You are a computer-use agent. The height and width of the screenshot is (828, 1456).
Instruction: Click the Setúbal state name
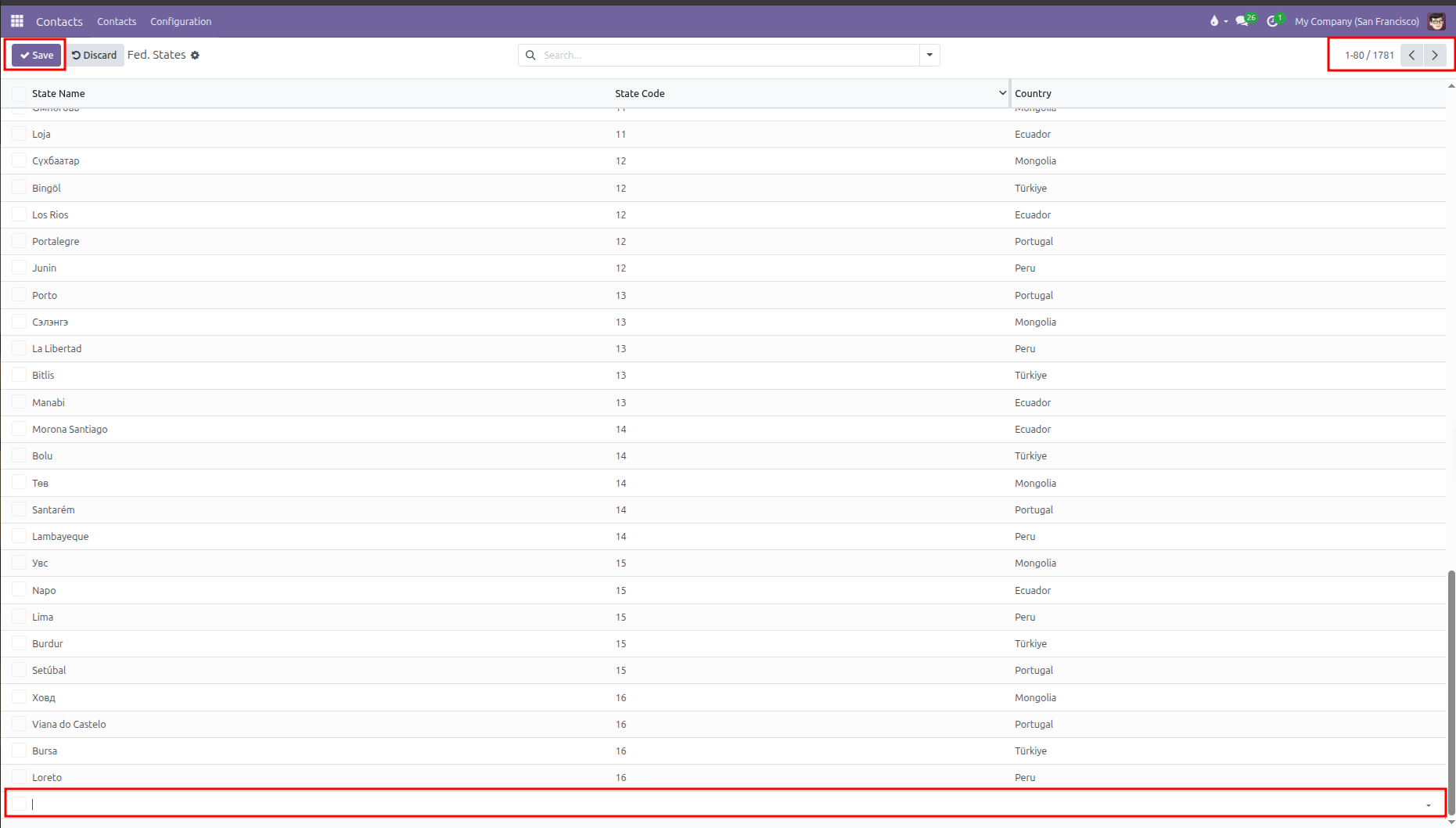point(49,670)
